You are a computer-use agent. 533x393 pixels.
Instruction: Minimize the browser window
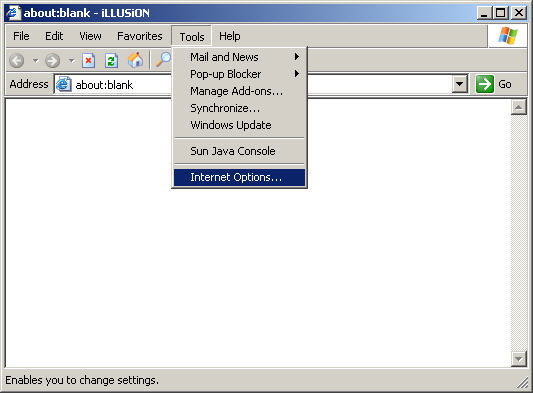tap(485, 13)
